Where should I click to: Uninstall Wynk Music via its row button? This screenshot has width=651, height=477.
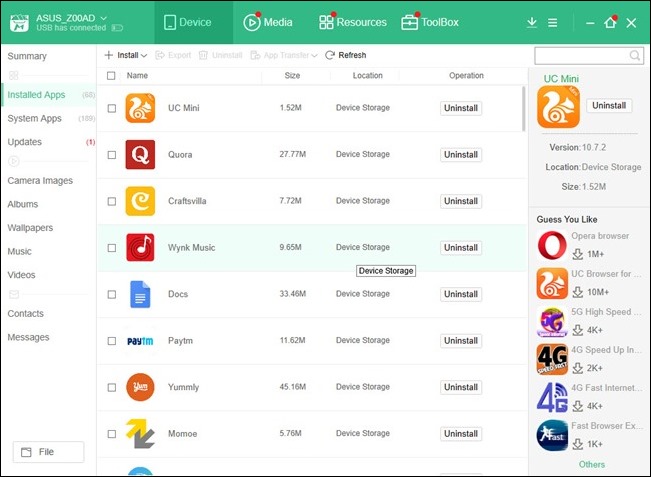[x=461, y=247]
